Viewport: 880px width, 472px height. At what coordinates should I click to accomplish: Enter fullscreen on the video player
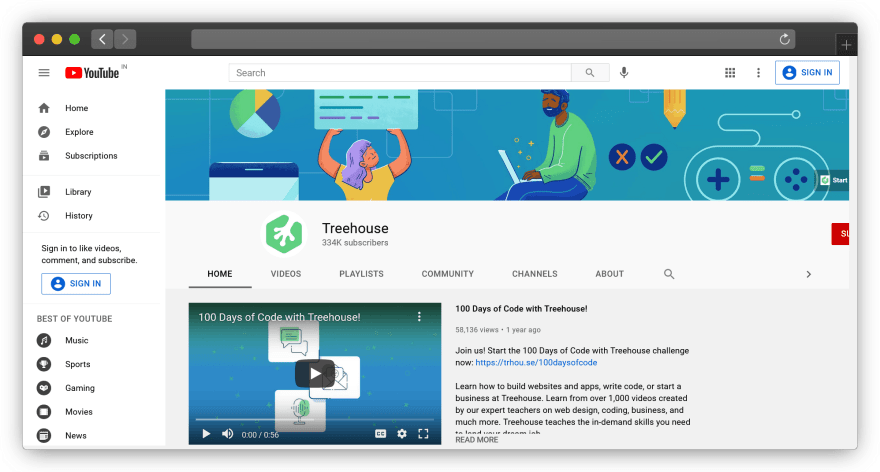[423, 434]
